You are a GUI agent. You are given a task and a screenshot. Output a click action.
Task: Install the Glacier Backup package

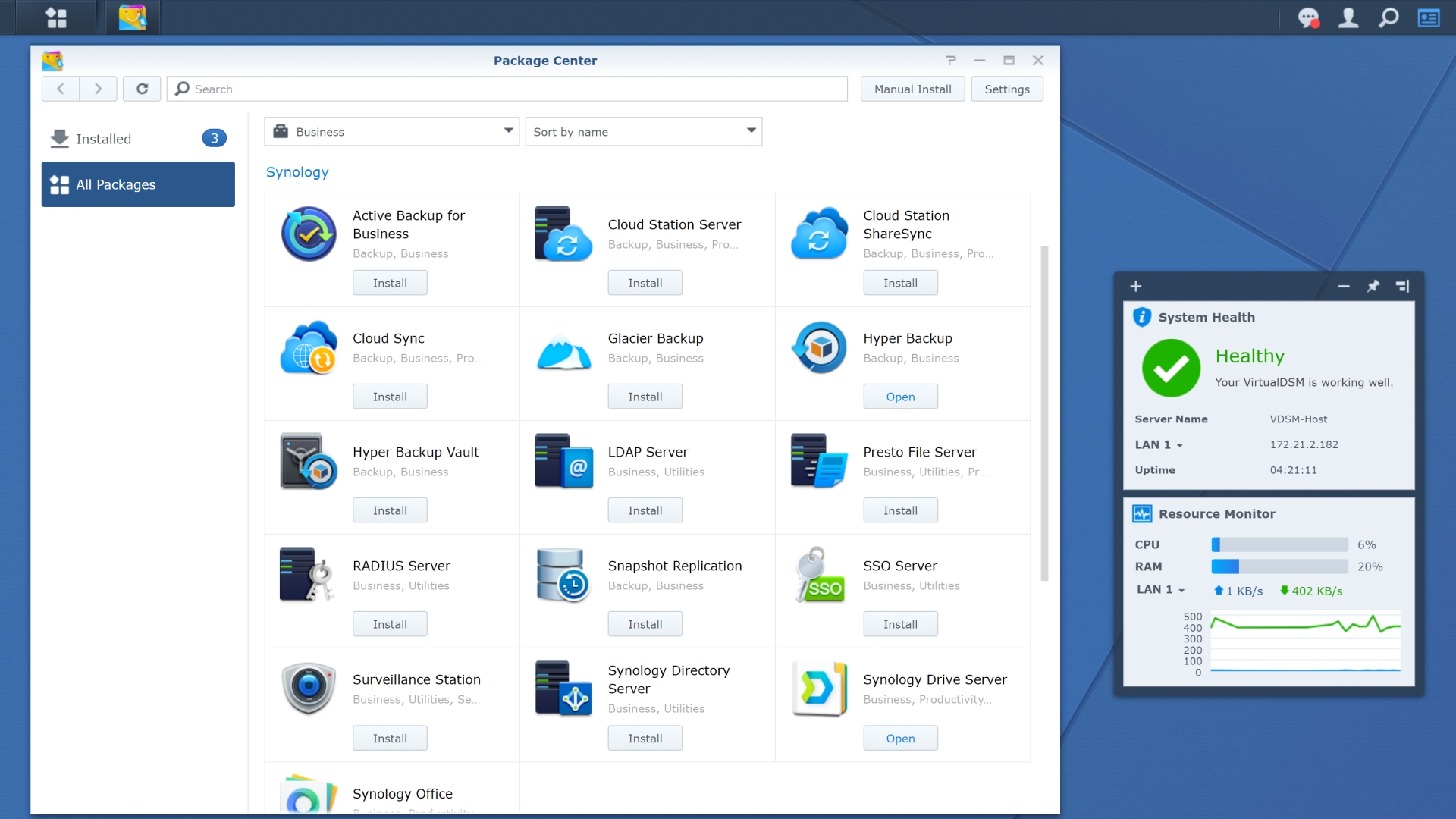coord(645,396)
